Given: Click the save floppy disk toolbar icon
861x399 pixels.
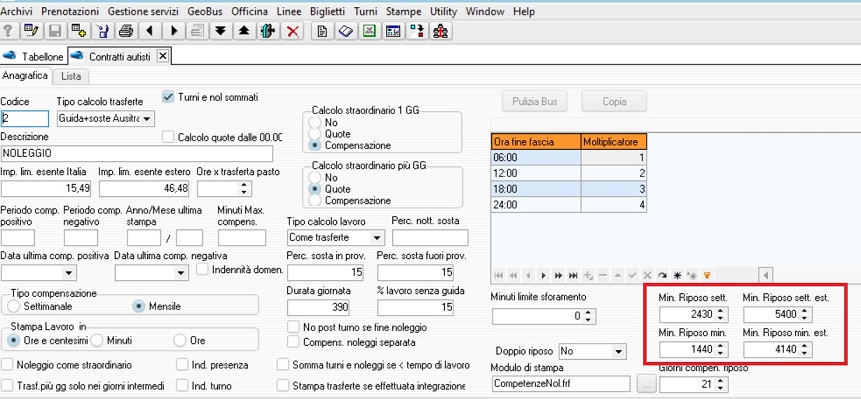Looking at the screenshot, I should [55, 31].
